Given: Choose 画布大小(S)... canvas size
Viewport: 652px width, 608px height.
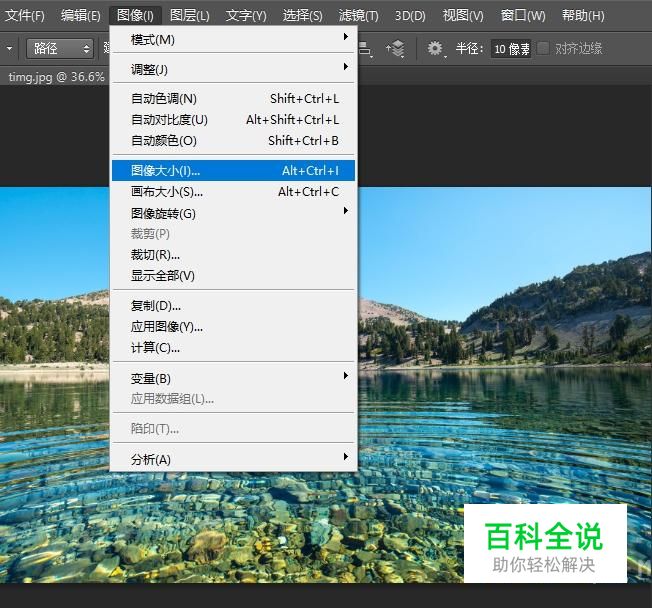Looking at the screenshot, I should tap(233, 192).
